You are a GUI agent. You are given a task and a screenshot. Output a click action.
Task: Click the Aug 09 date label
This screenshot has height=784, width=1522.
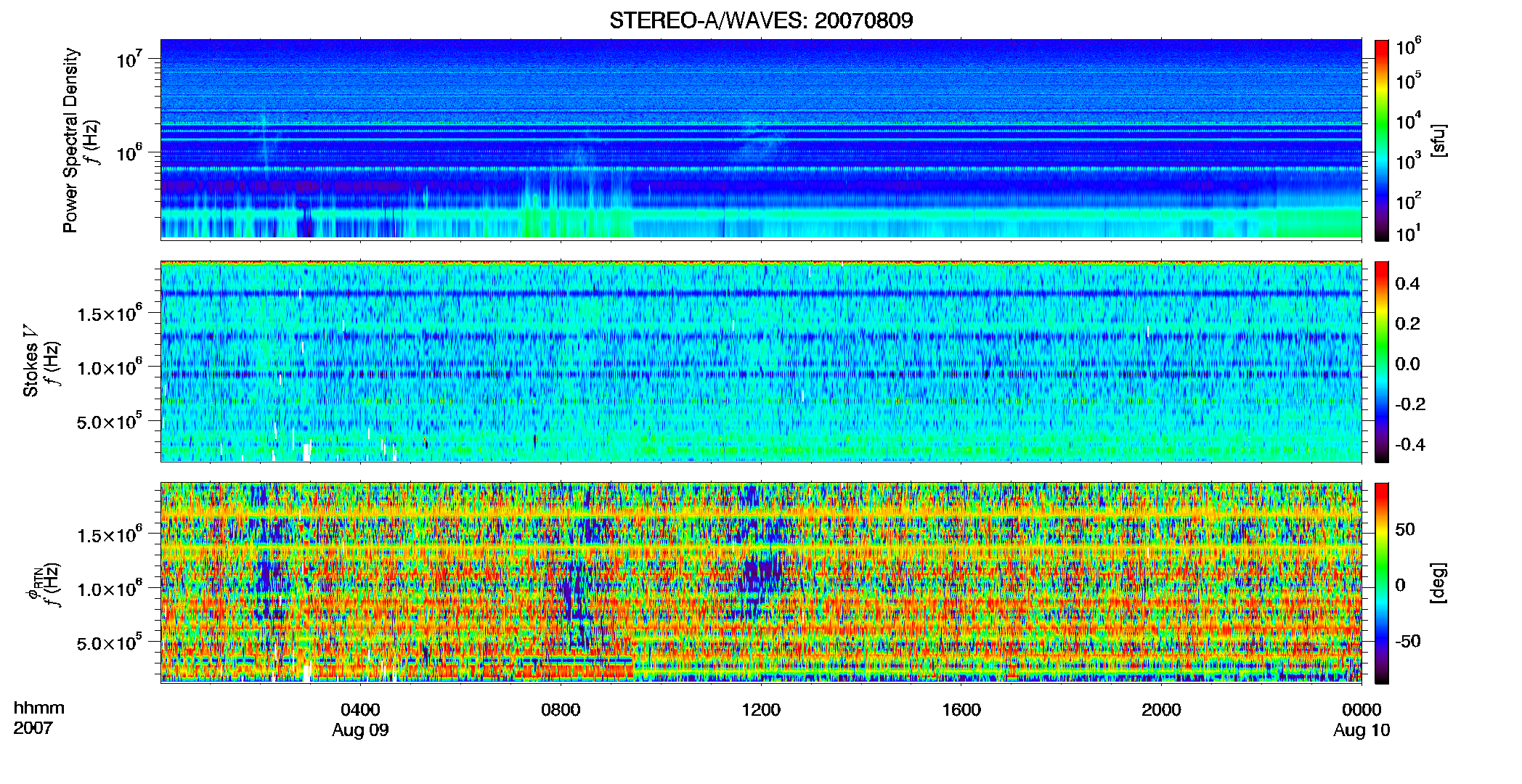pyautogui.click(x=360, y=730)
